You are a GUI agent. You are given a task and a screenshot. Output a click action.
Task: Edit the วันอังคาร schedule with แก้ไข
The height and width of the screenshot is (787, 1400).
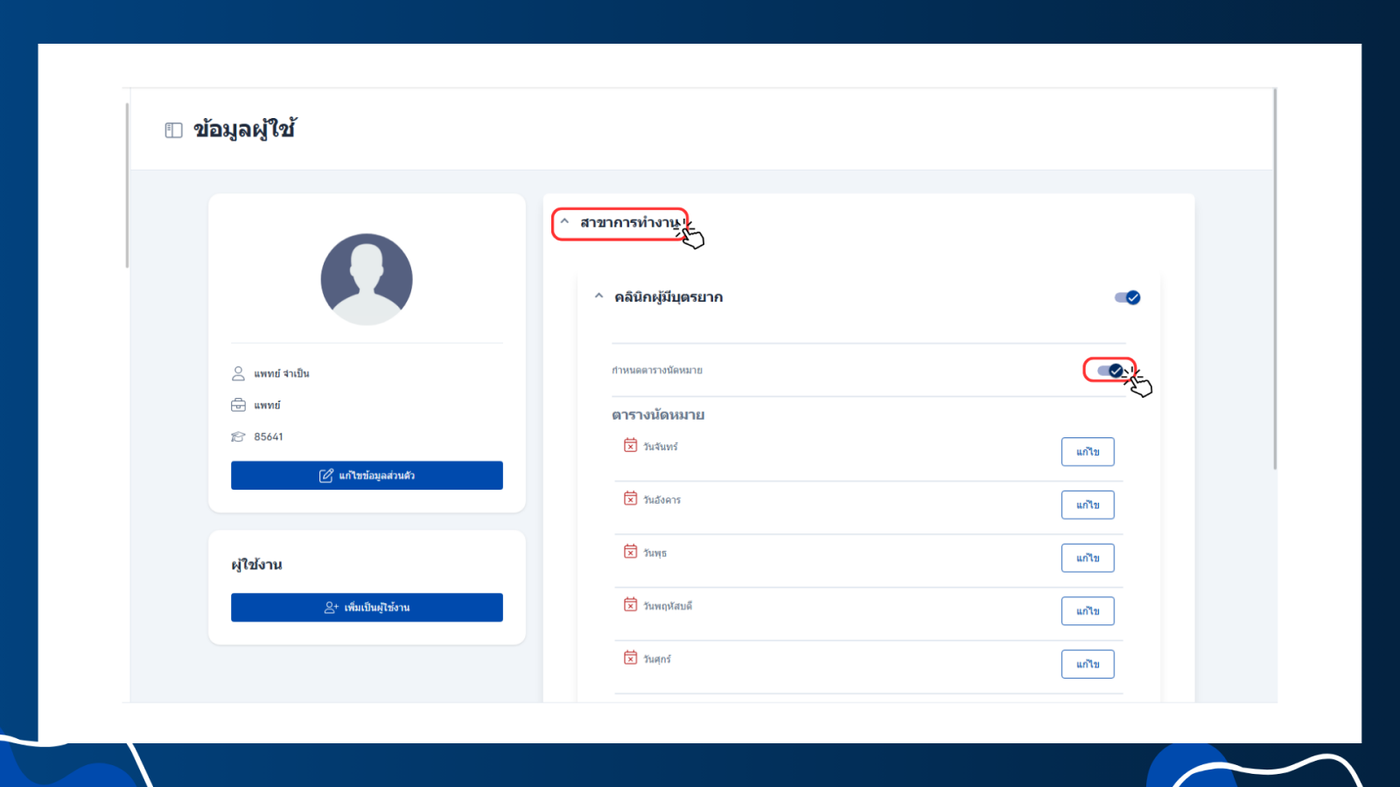pyautogui.click(x=1088, y=505)
